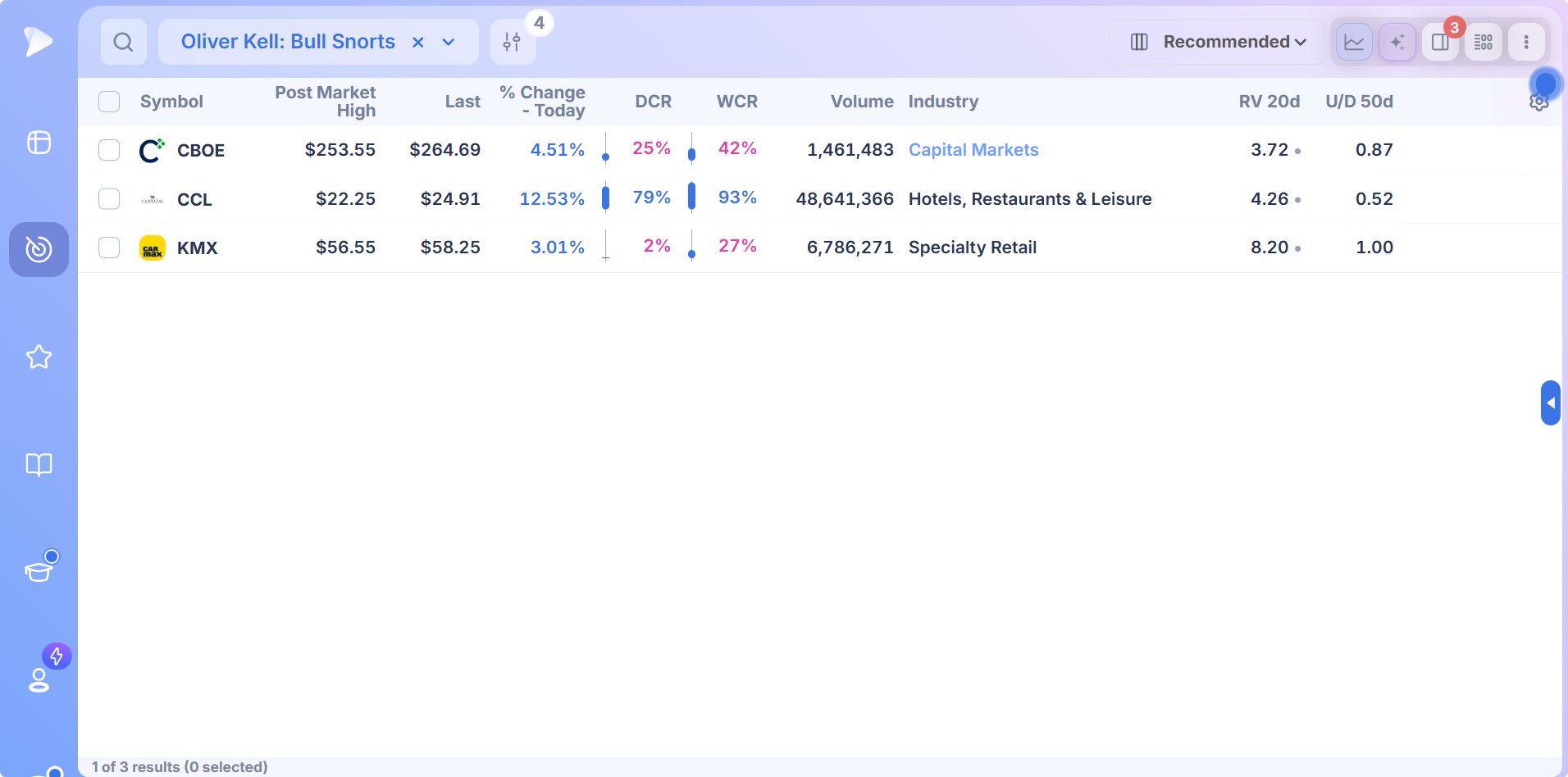Expand the right side panel arrow
The image size is (1568, 777).
click(x=1550, y=402)
